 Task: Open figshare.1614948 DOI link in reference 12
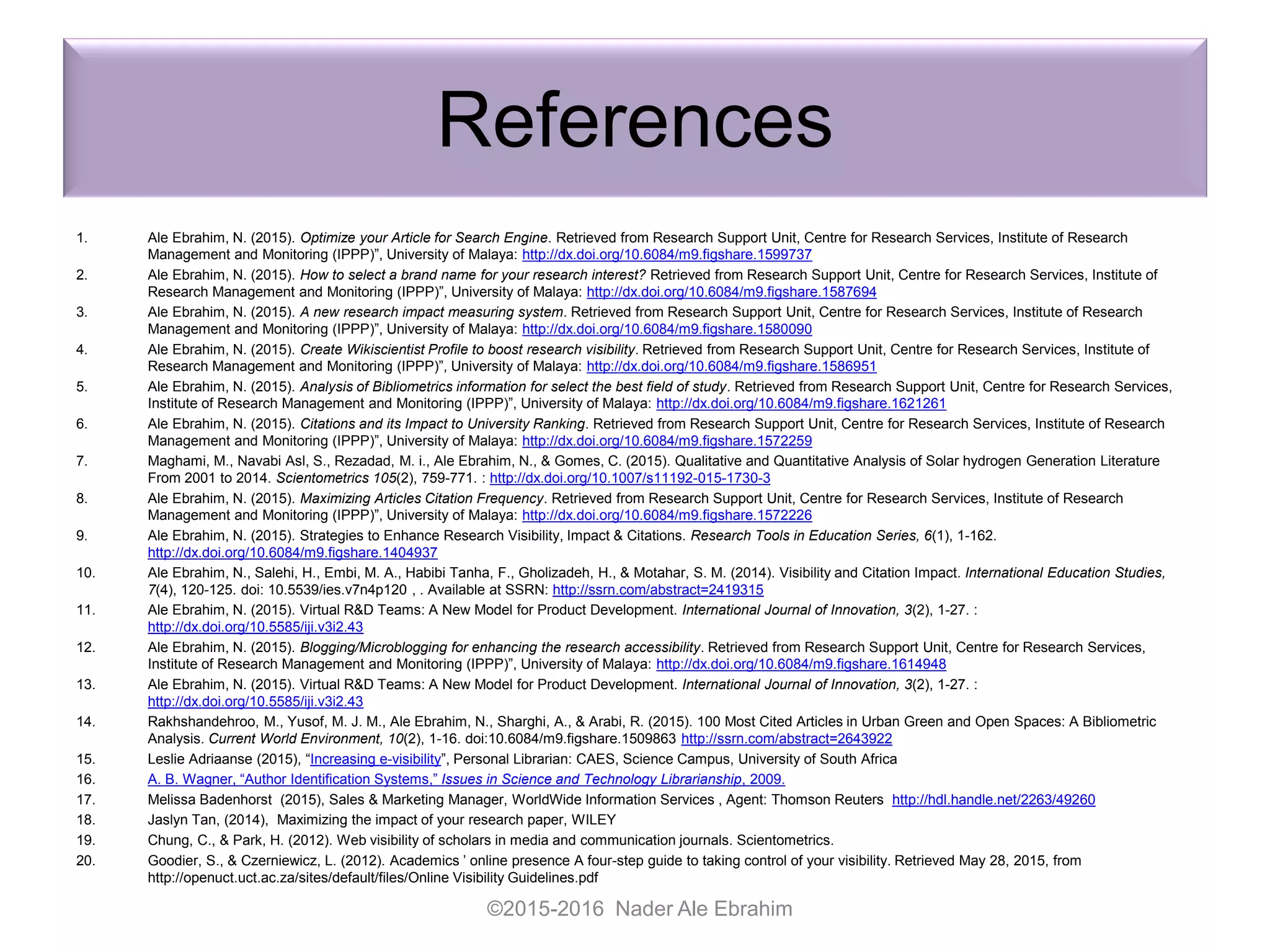(801, 664)
